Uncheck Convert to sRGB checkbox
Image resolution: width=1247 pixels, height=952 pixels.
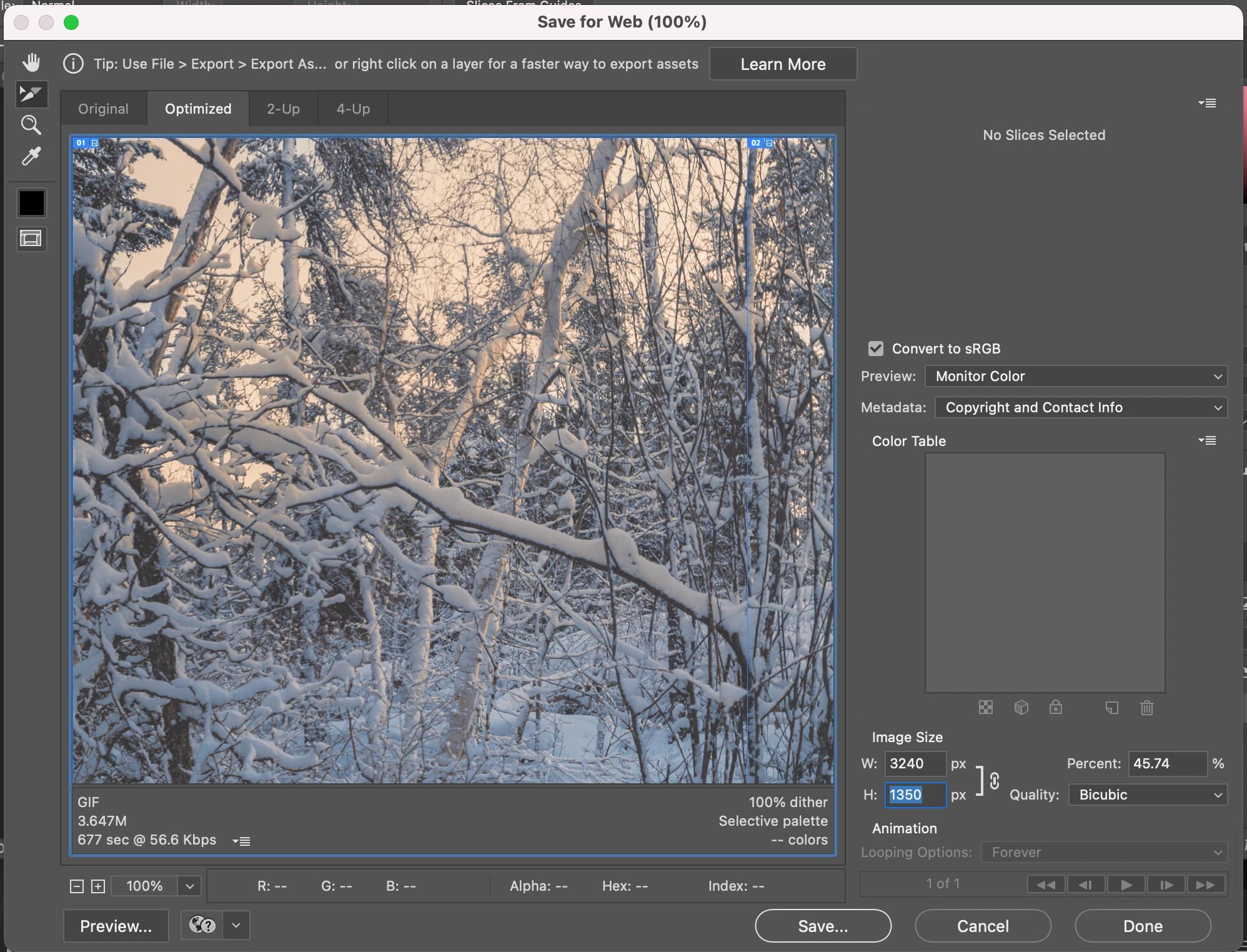point(876,349)
